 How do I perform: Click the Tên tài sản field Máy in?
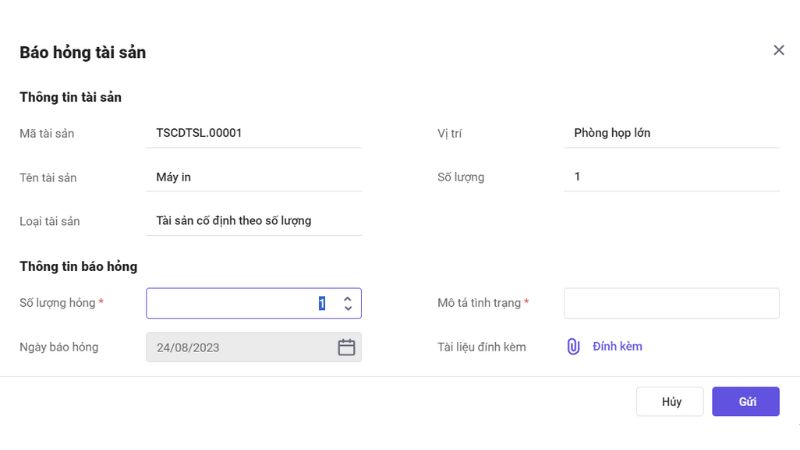click(x=173, y=177)
